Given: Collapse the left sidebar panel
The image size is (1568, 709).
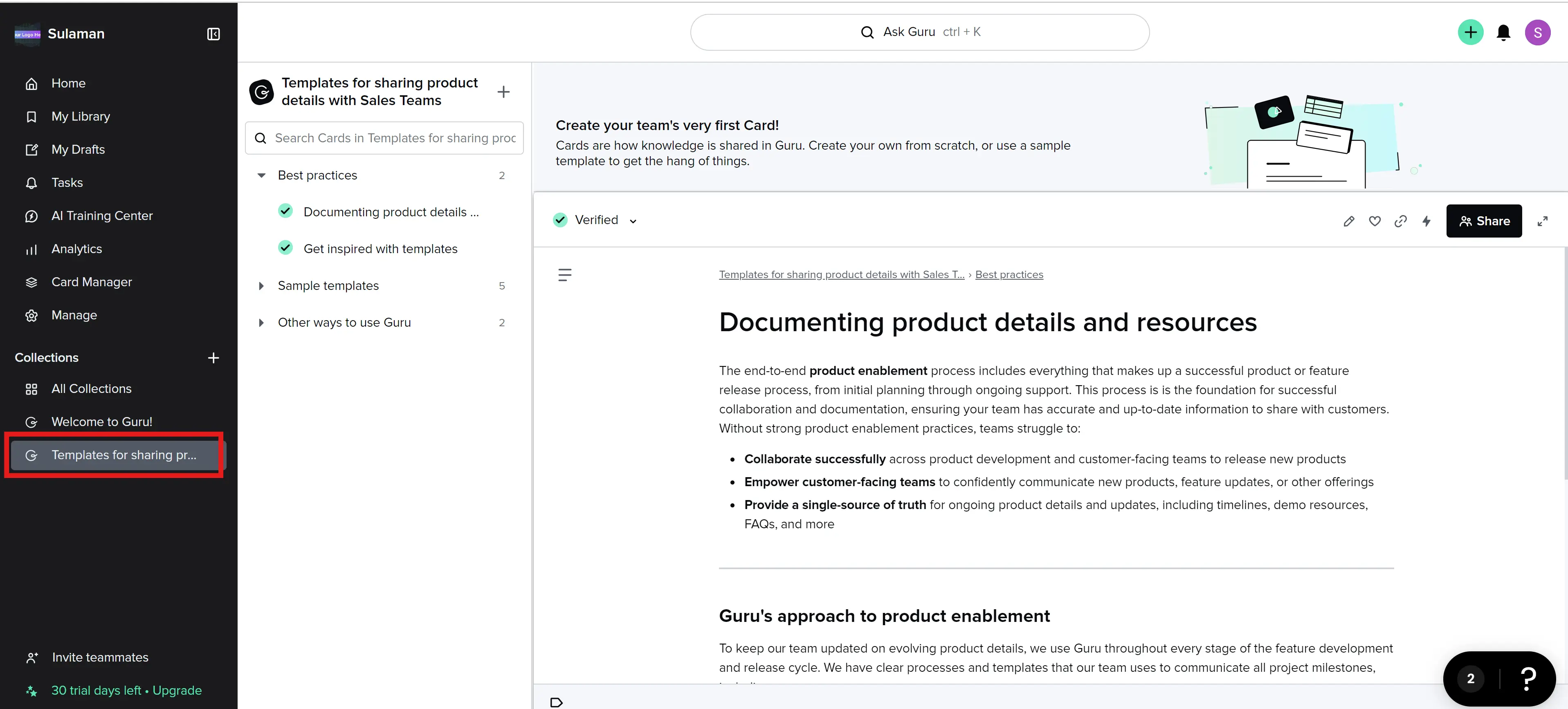Looking at the screenshot, I should (x=213, y=34).
